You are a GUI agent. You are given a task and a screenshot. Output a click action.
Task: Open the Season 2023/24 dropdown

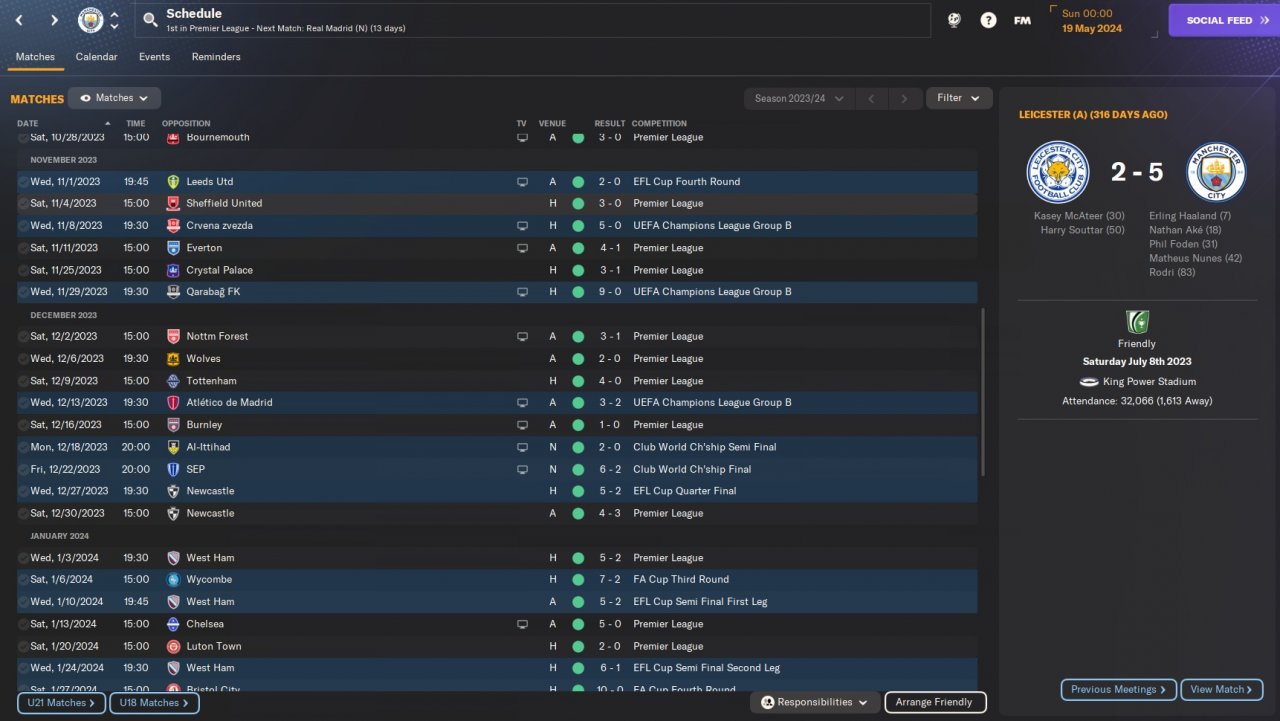click(x=799, y=98)
